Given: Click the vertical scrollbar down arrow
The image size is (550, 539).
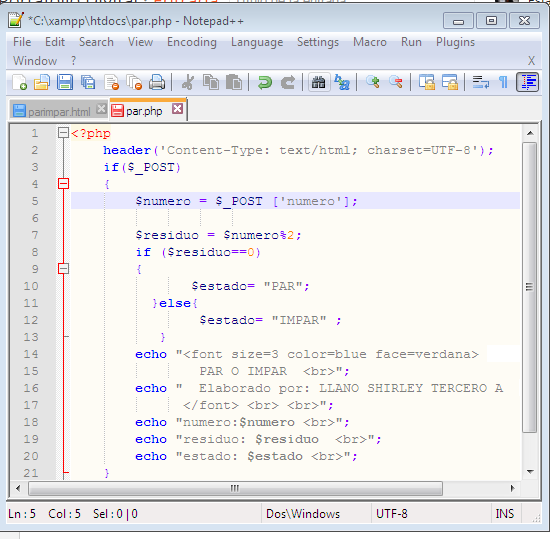Looking at the screenshot, I should tap(530, 472).
